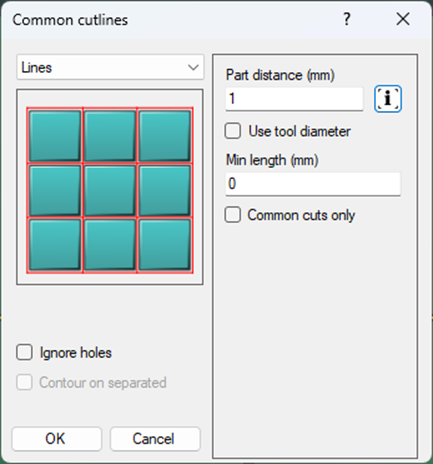This screenshot has width=433, height=464.
Task: Expand the Lines dropdown using its chevron arrow
Action: tap(193, 67)
